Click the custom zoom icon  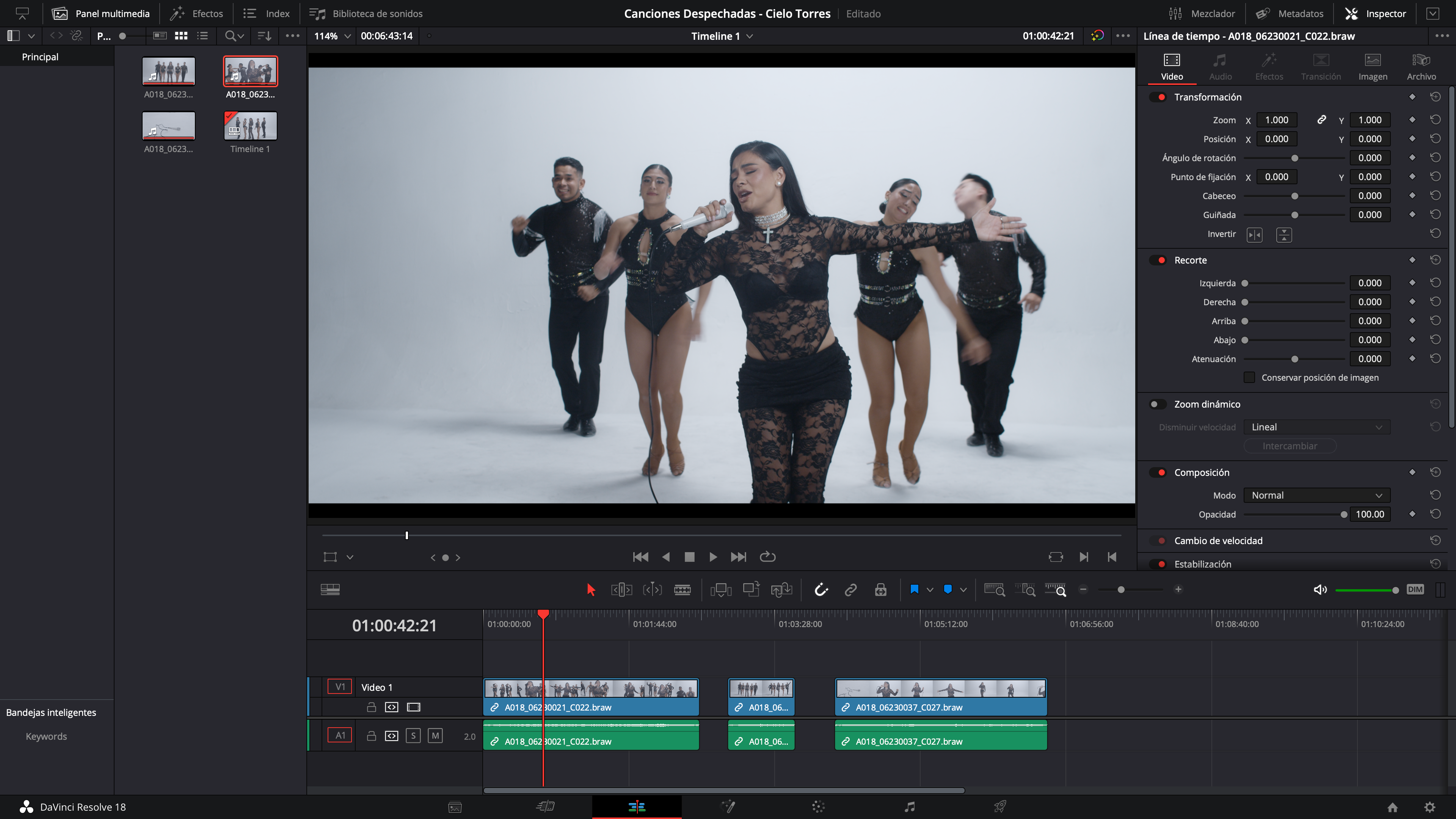pos(1055,590)
